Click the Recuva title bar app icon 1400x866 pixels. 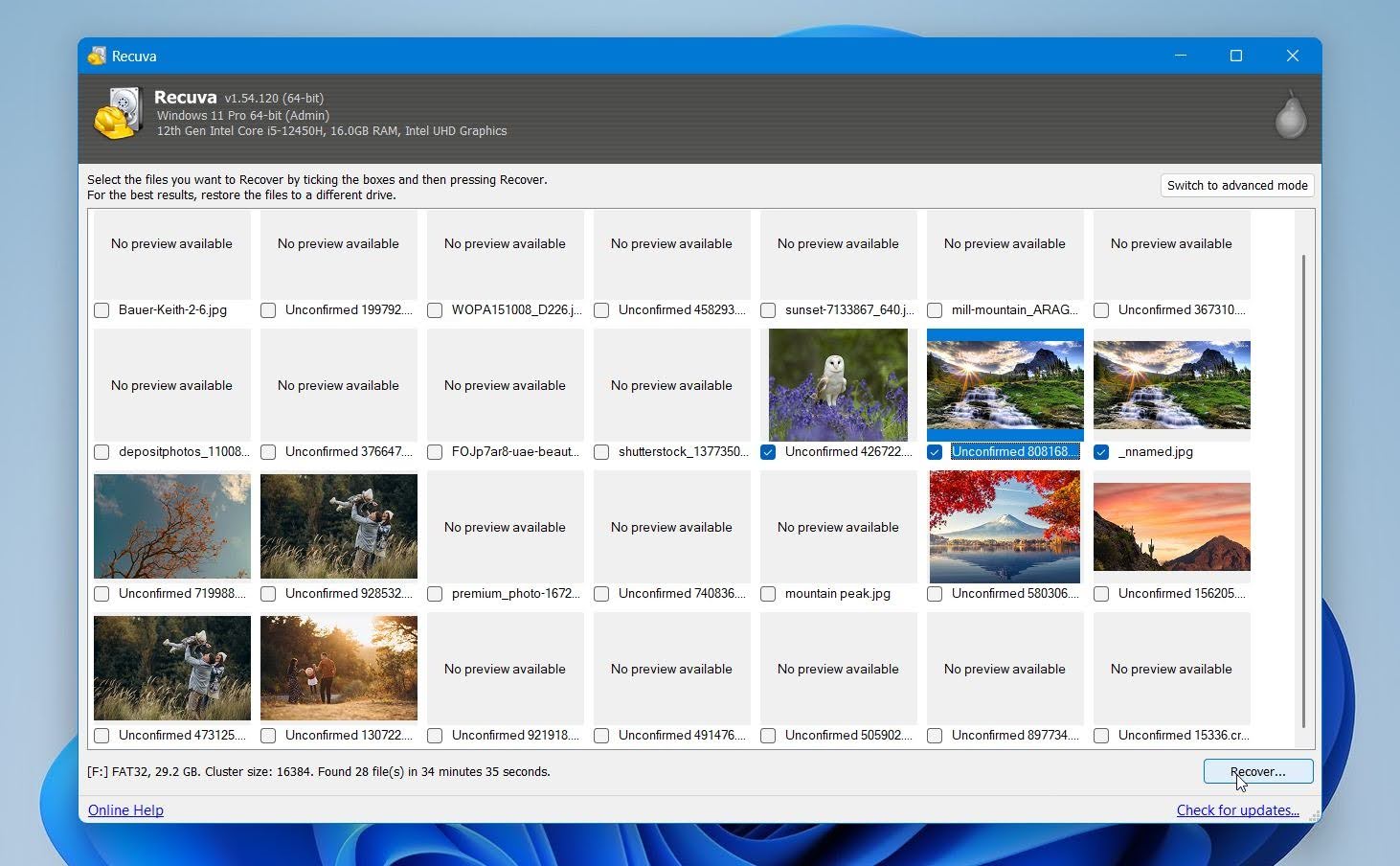coord(97,56)
